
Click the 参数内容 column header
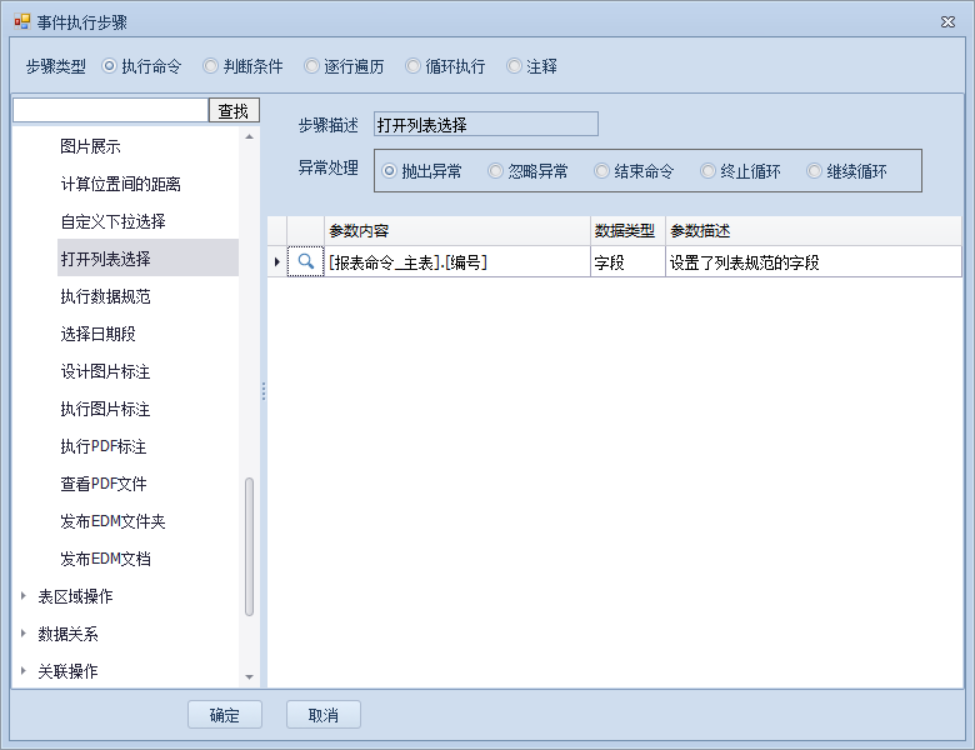(456, 231)
